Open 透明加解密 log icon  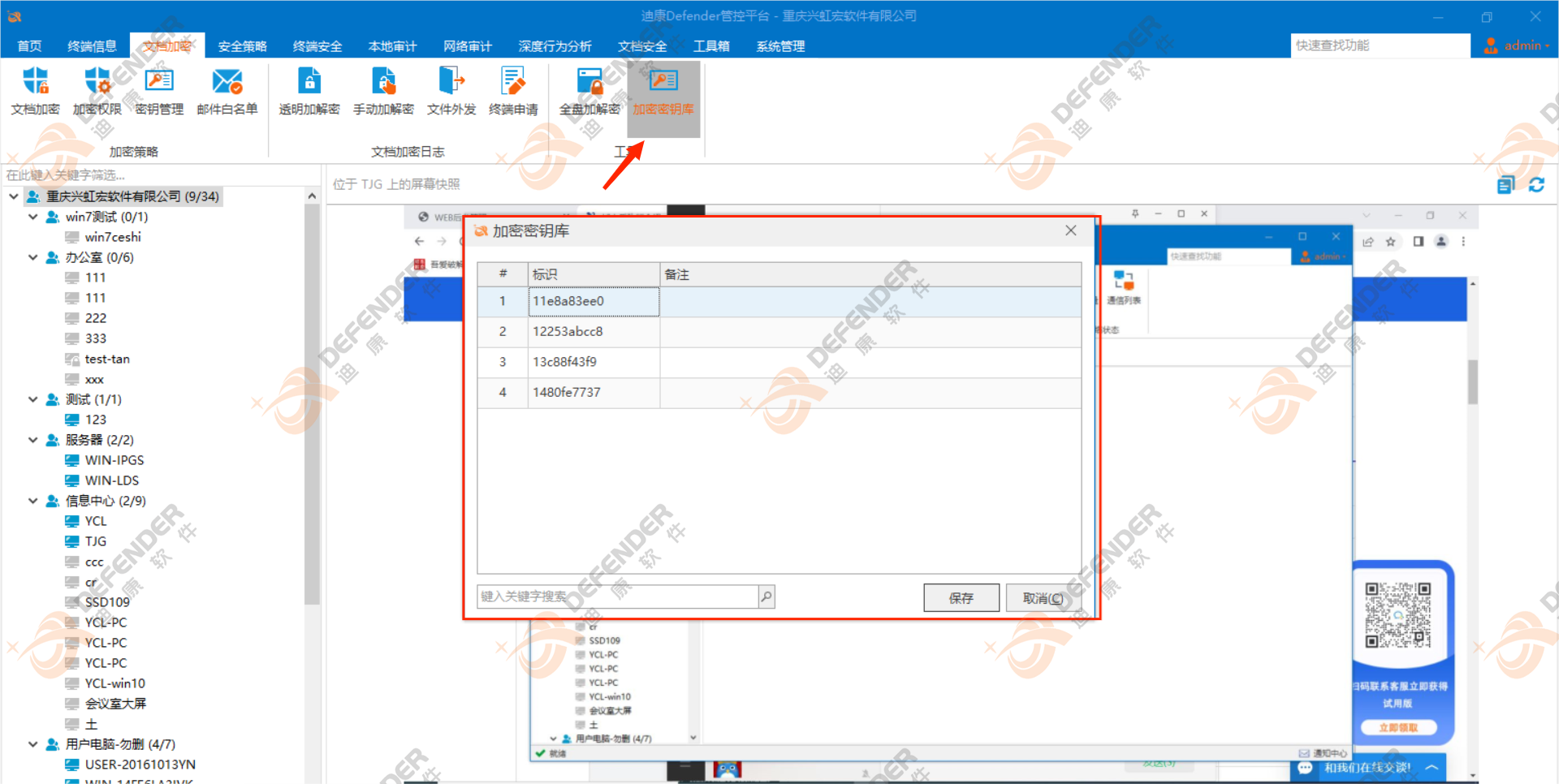coord(309,83)
